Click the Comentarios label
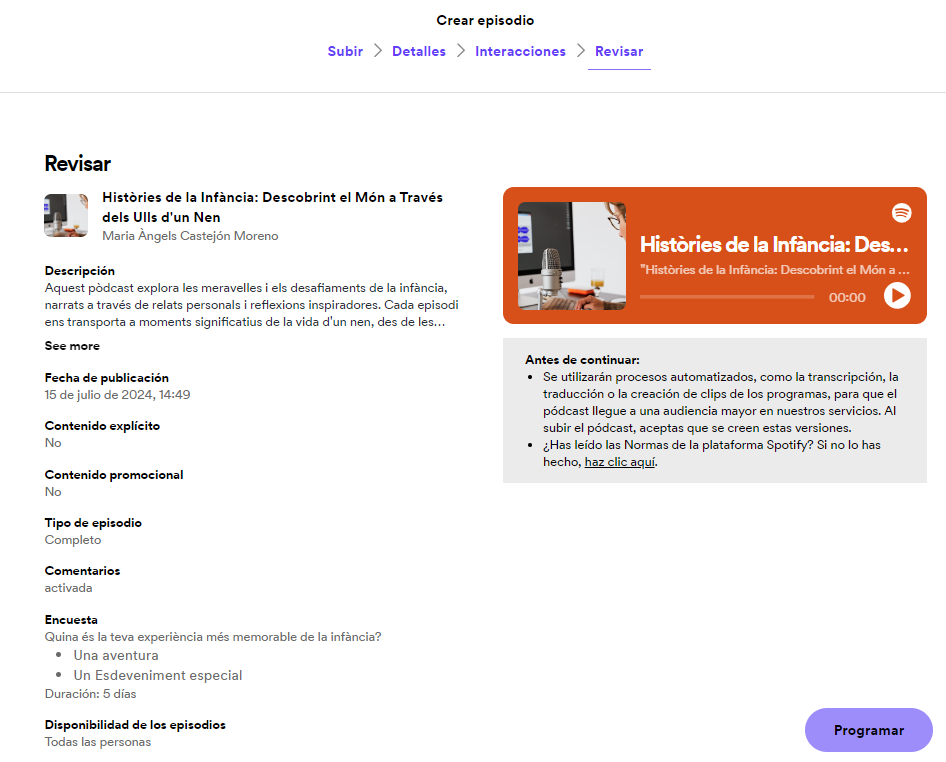 [x=82, y=571]
